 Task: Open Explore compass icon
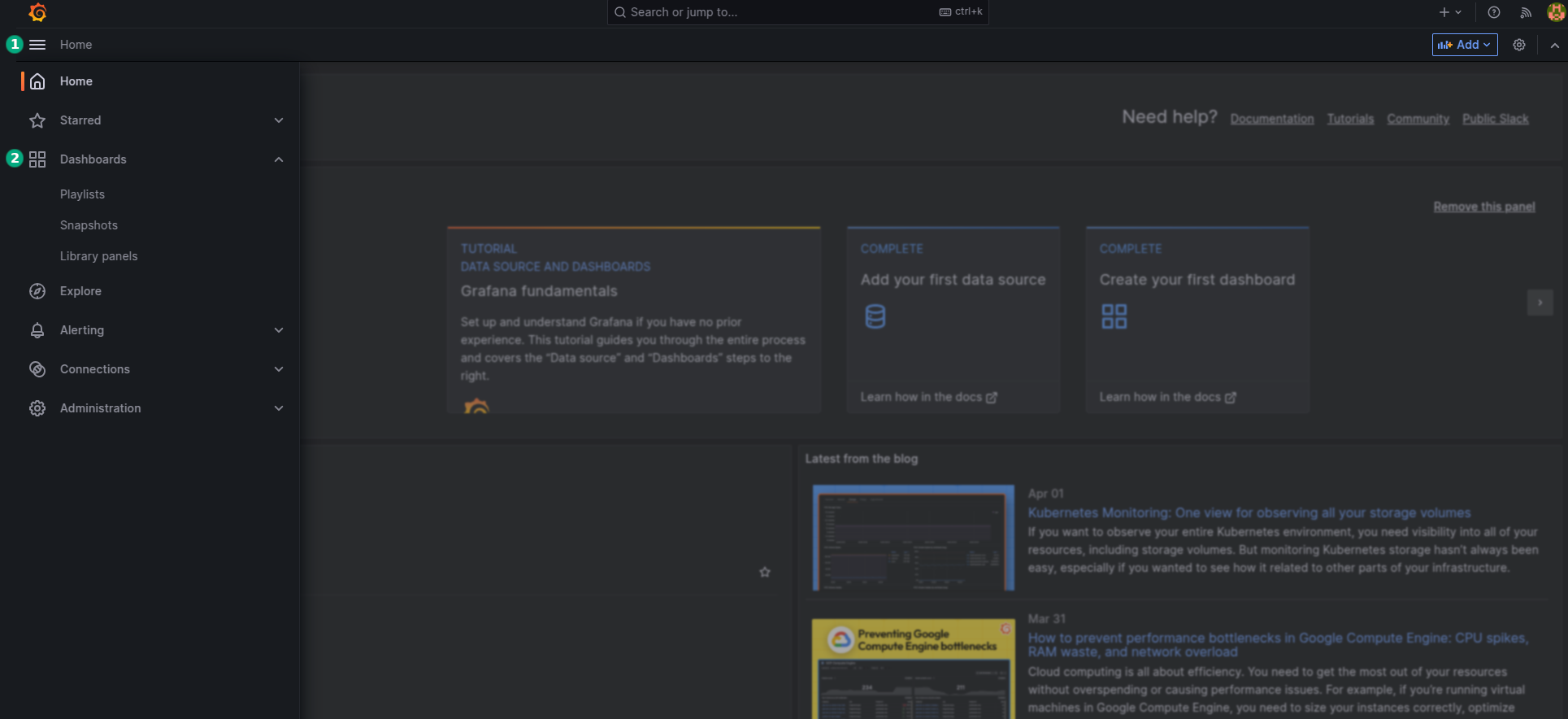37,291
